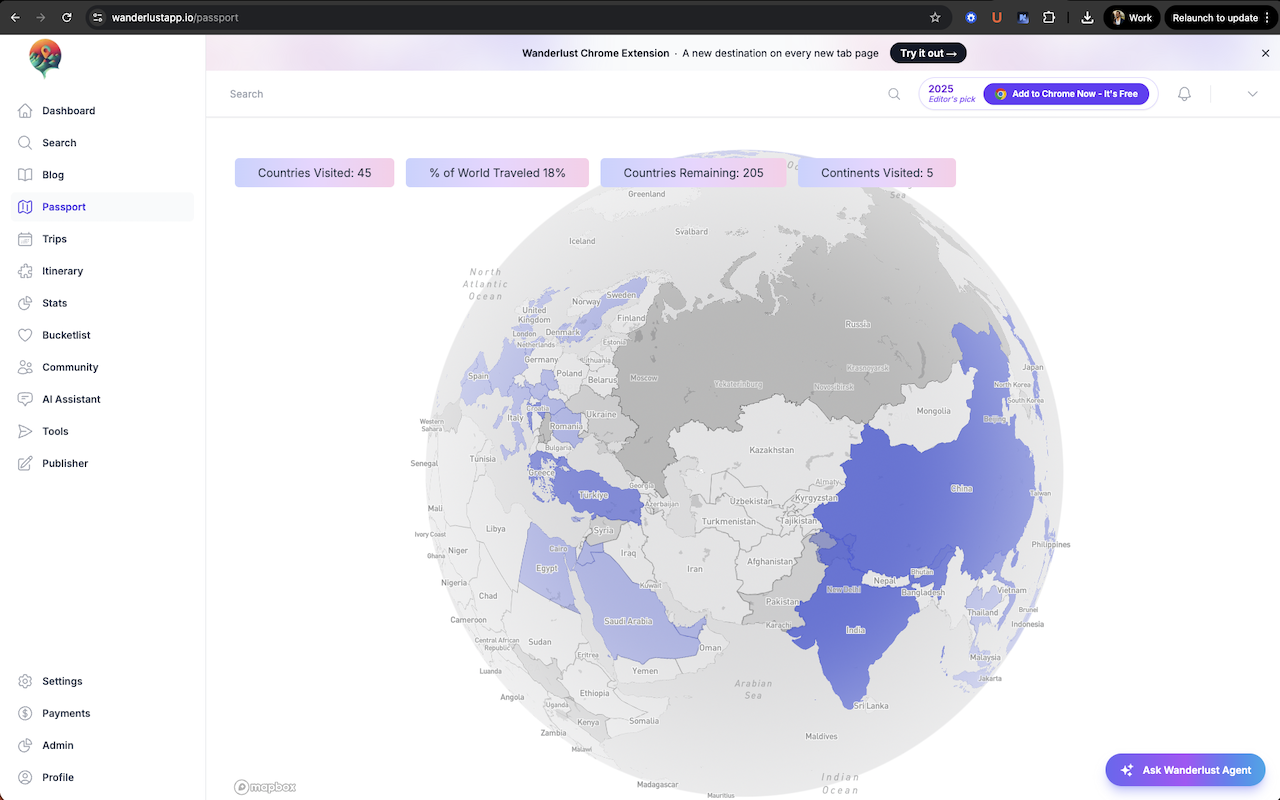Viewport: 1280px width, 800px height.
Task: Click the Search magnifier icon in sidebar
Action: [26, 143]
